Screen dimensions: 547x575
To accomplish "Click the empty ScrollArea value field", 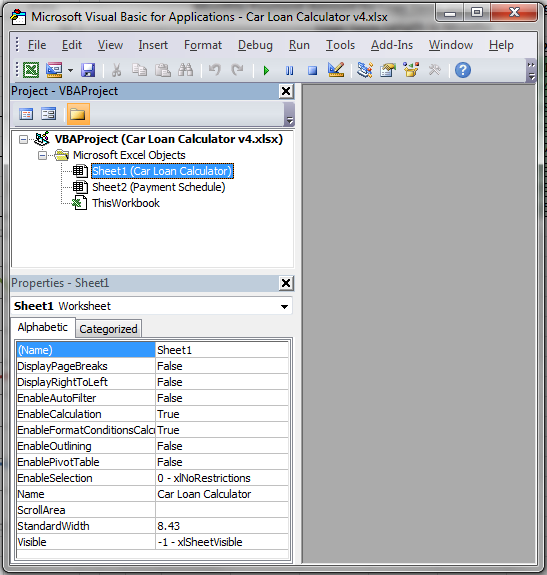I will 222,510.
